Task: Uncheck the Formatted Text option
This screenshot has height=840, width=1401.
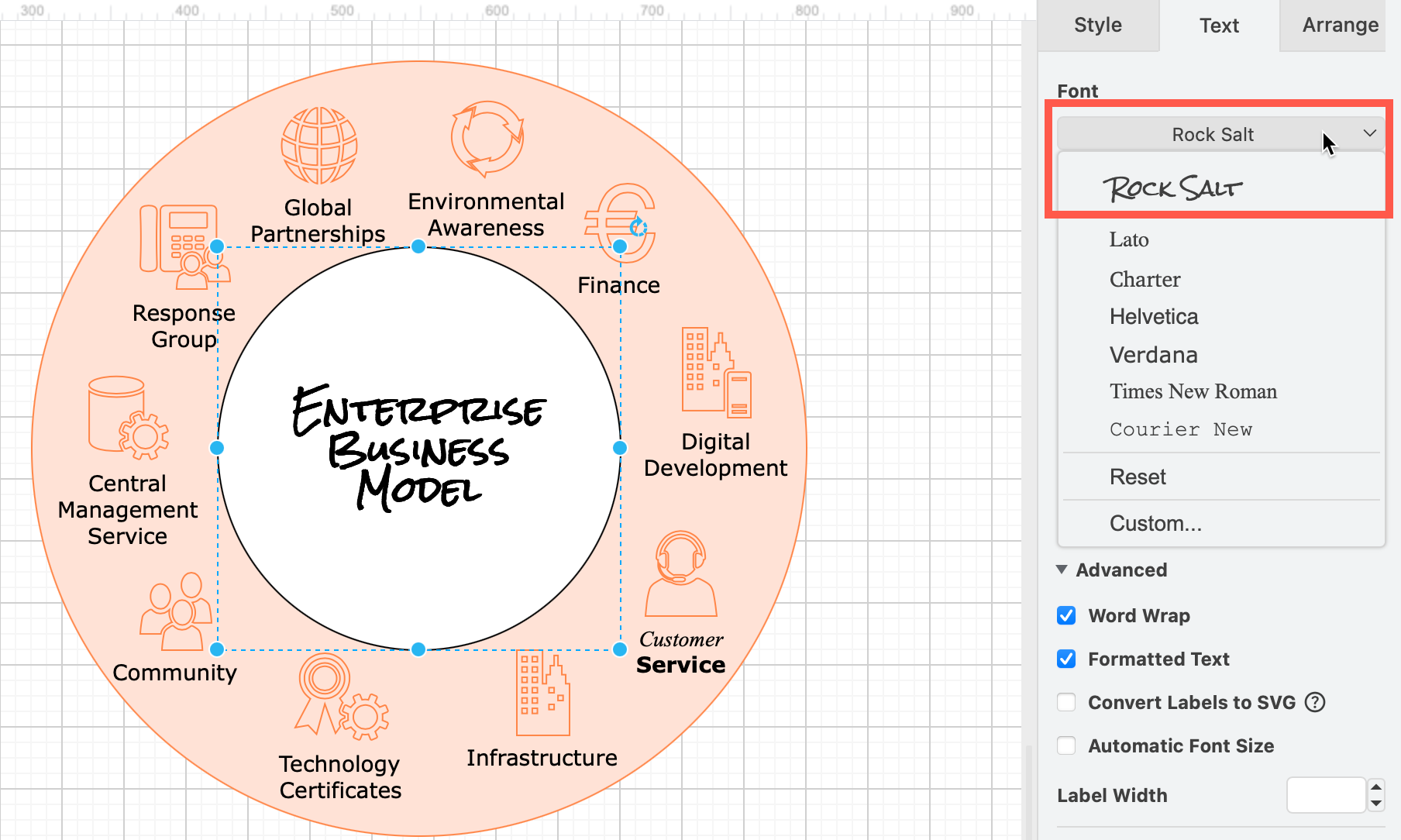Action: [1066, 659]
